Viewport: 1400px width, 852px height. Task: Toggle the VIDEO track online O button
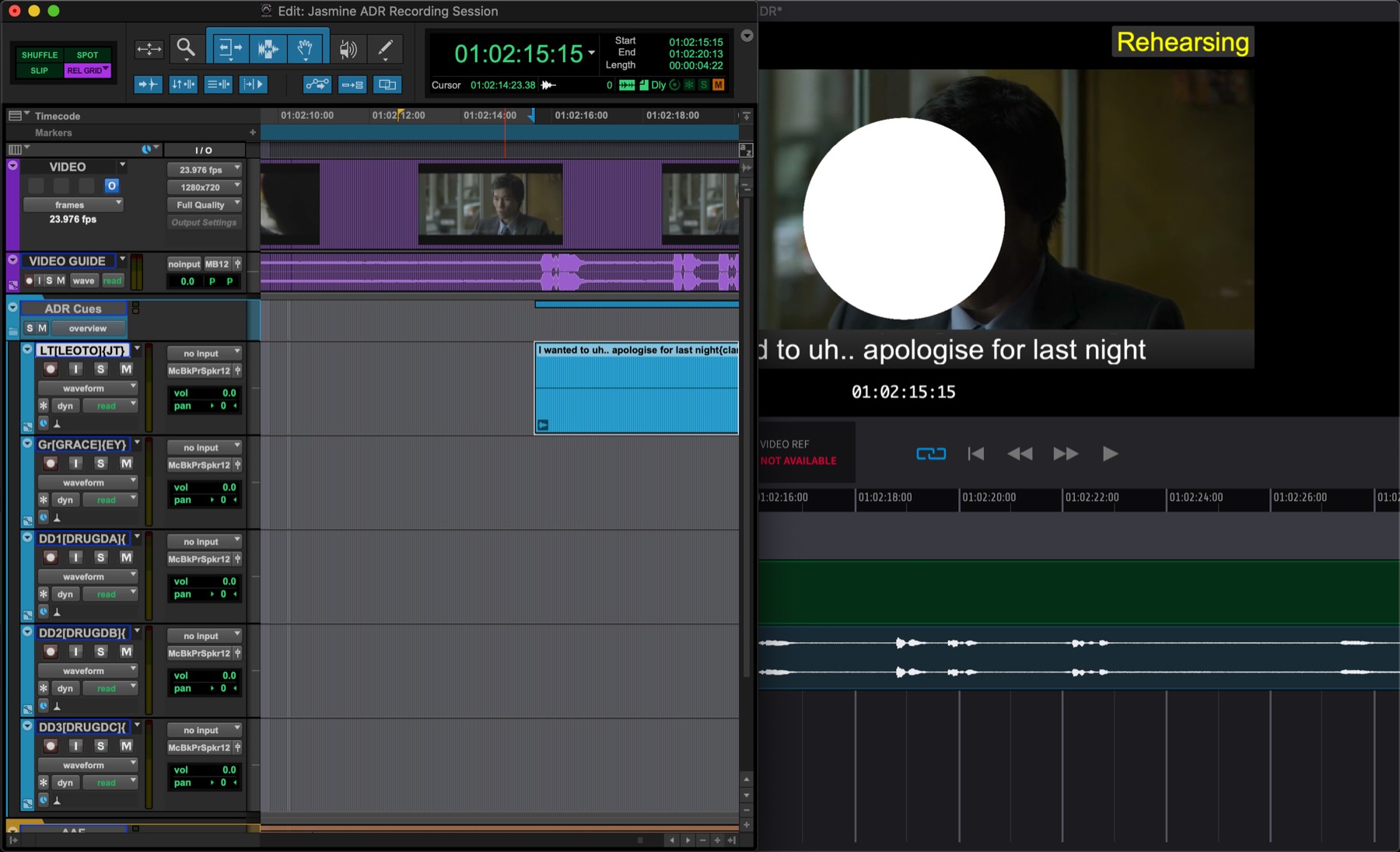click(x=111, y=186)
